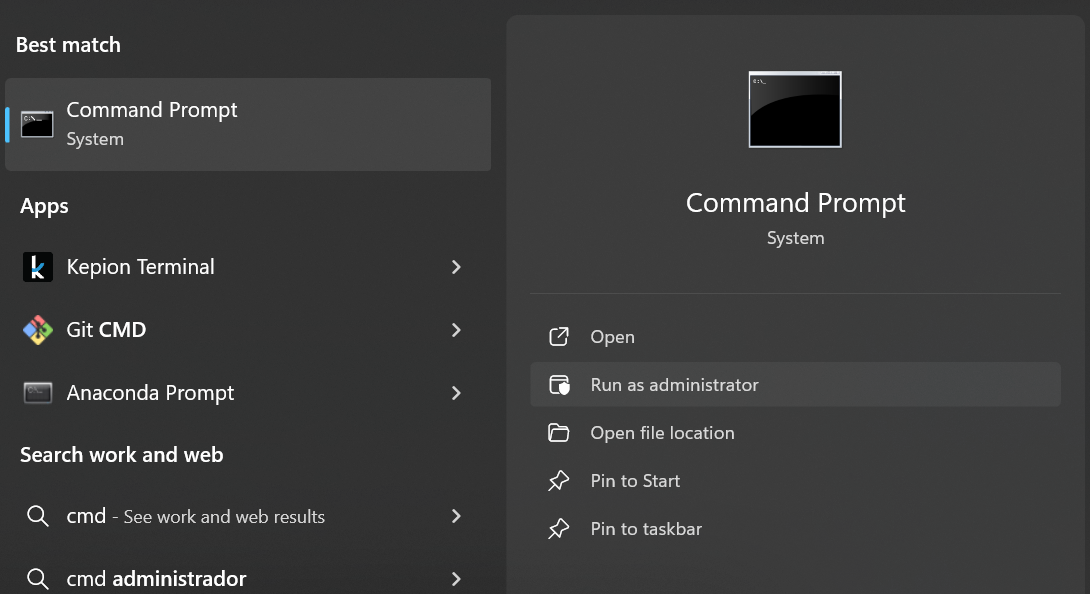This screenshot has width=1090, height=594.
Task: Click the Run as administrator shield icon
Action: pyautogui.click(x=559, y=385)
